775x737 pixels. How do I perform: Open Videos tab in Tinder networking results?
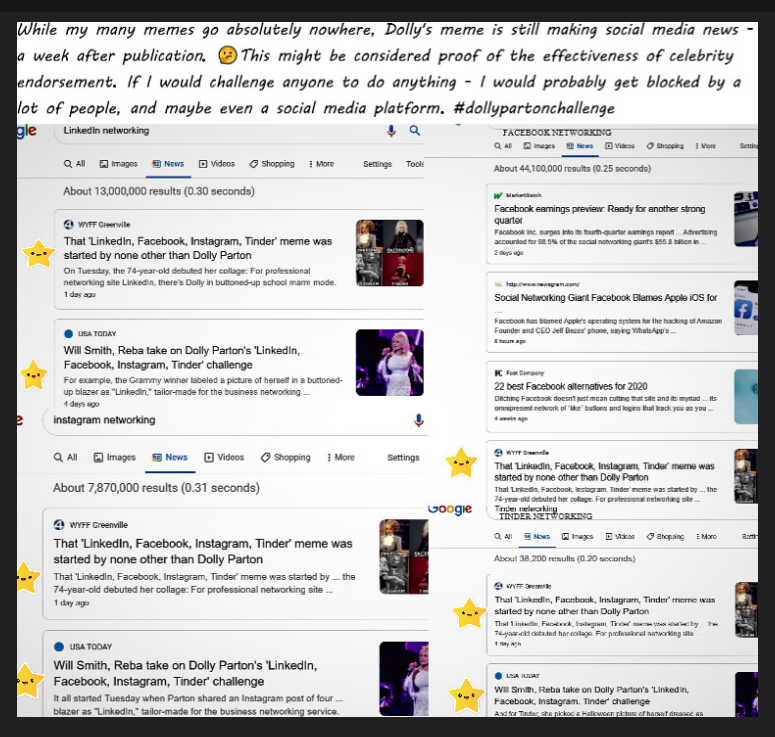pyautogui.click(x=620, y=536)
